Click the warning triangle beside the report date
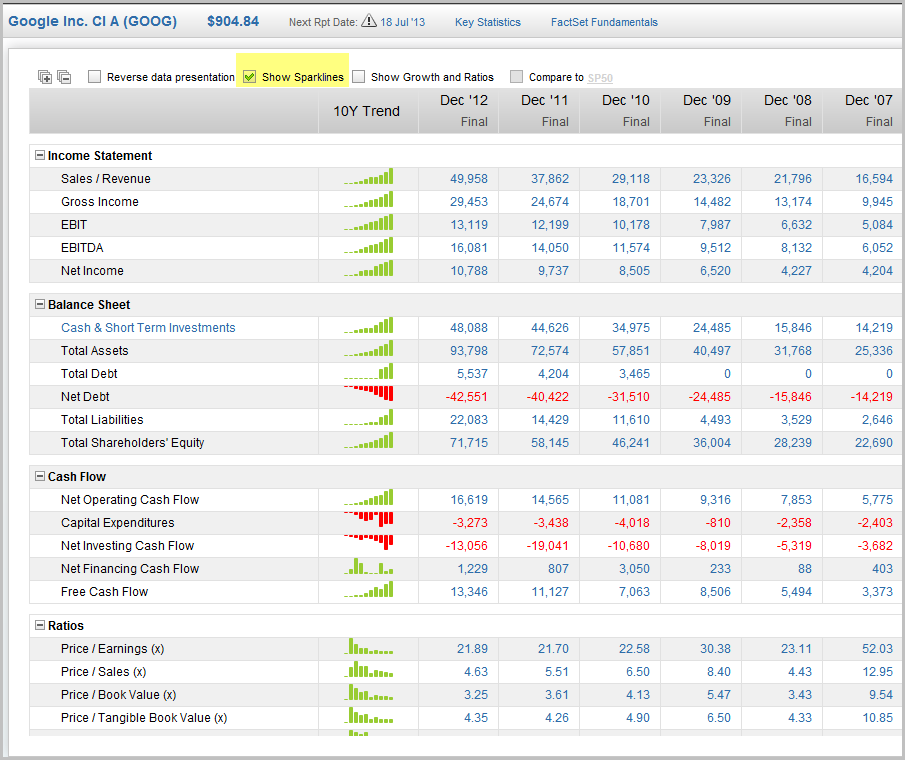This screenshot has width=905, height=760. coord(367,19)
